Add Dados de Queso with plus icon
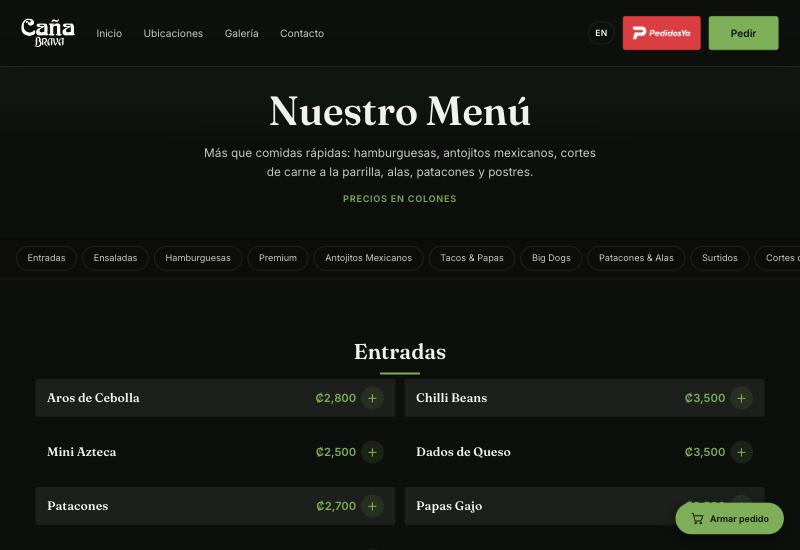Screen dimensions: 800x550 [741, 452]
